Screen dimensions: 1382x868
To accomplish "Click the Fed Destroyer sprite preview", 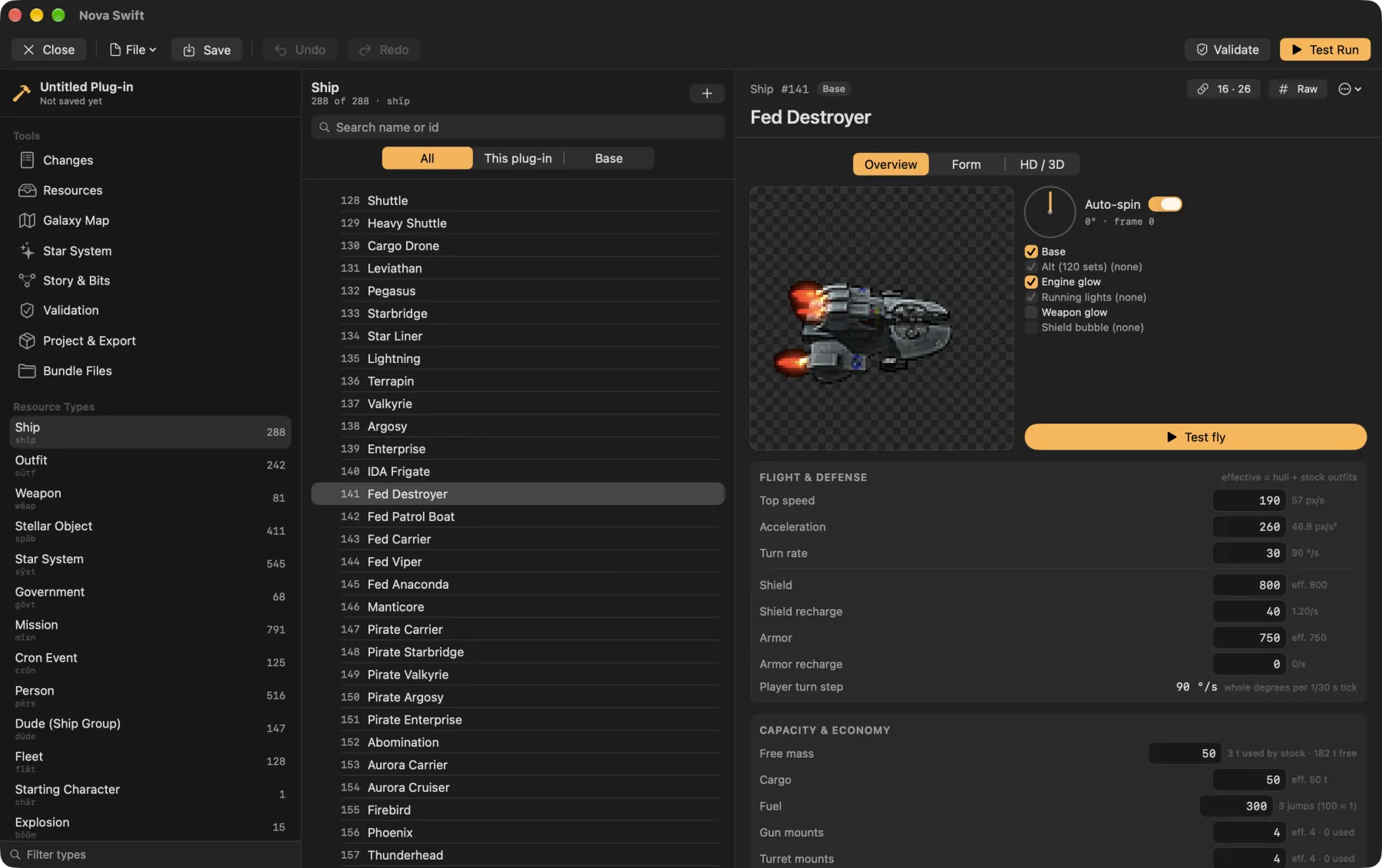I will click(x=881, y=318).
